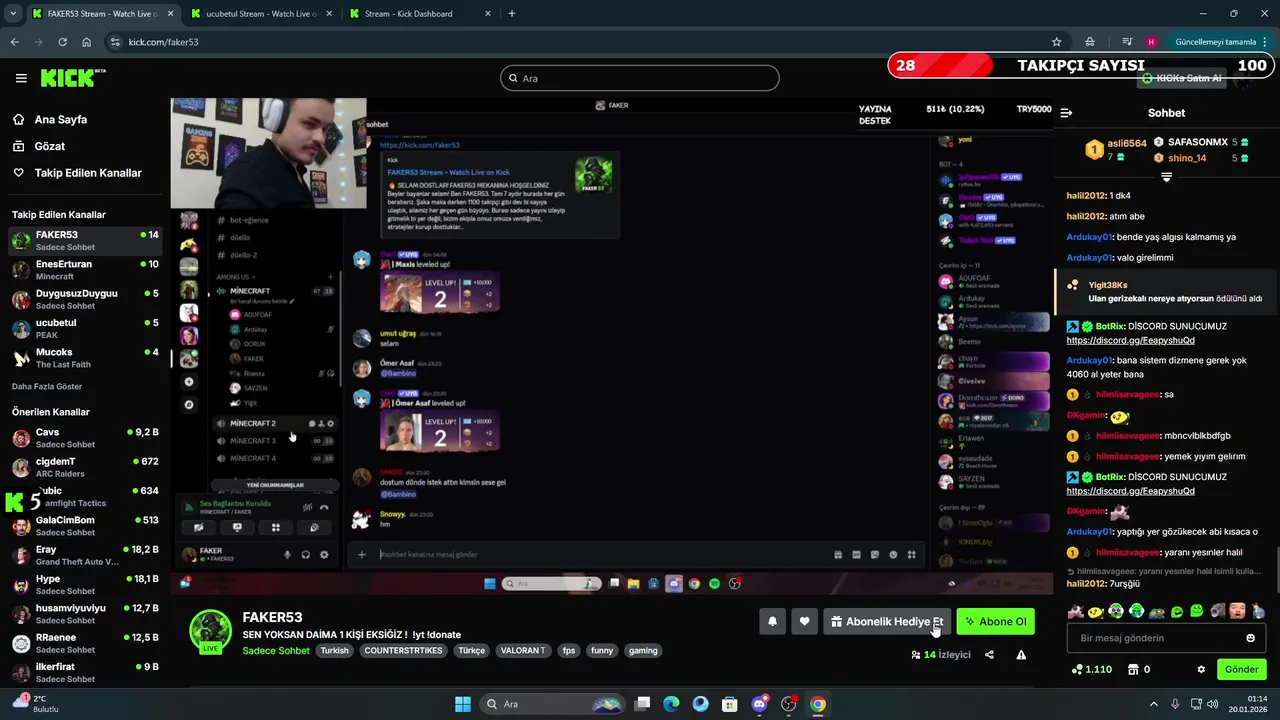The width and height of the screenshot is (1280, 720).
Task: Click Abonelik Hediye Et gift button
Action: (x=886, y=622)
